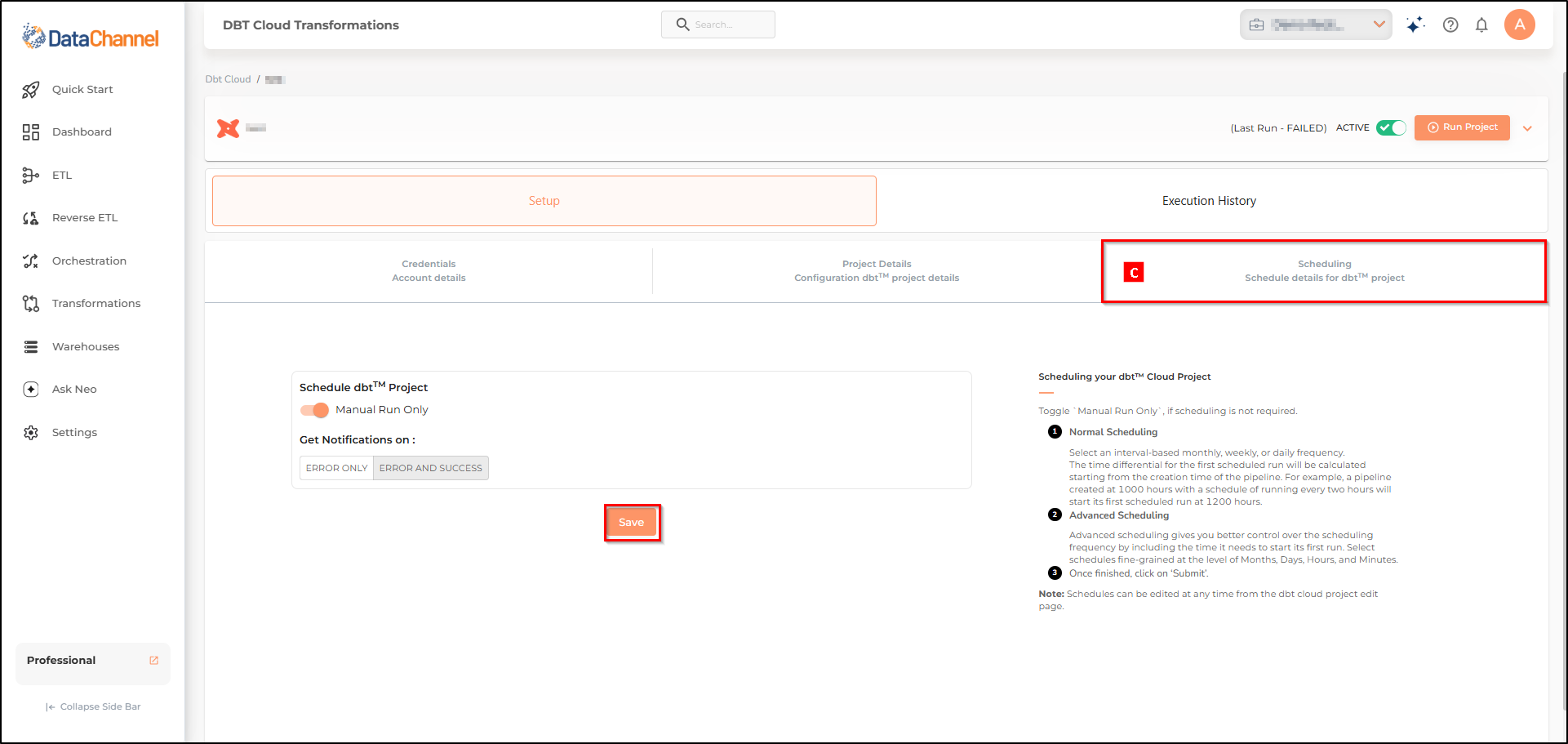Select ERROR ONLY notifications option
Image resolution: width=1568 pixels, height=744 pixels.
(336, 468)
